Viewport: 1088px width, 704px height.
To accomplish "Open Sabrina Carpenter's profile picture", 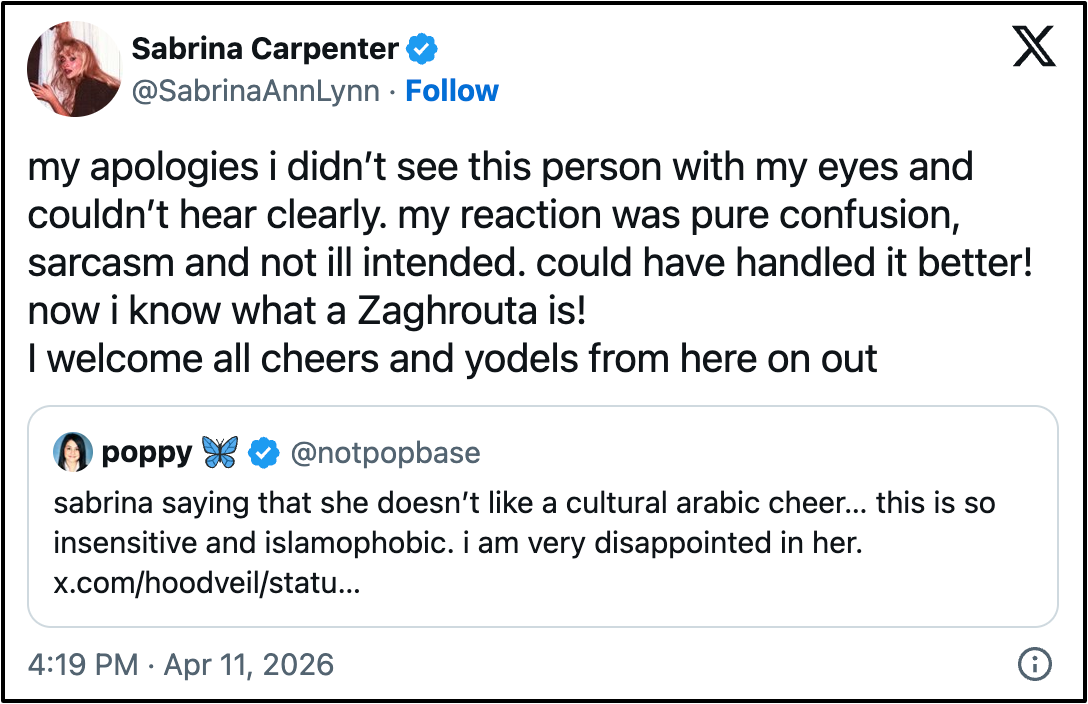I will [74, 69].
